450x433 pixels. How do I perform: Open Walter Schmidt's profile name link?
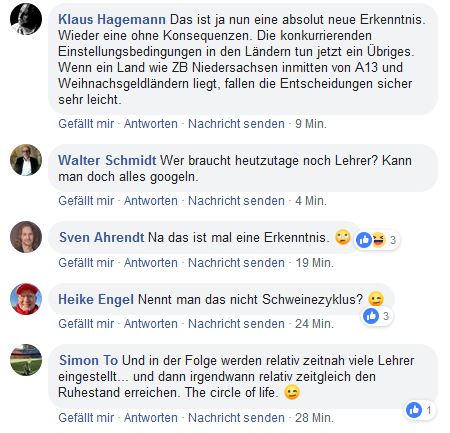[107, 160]
